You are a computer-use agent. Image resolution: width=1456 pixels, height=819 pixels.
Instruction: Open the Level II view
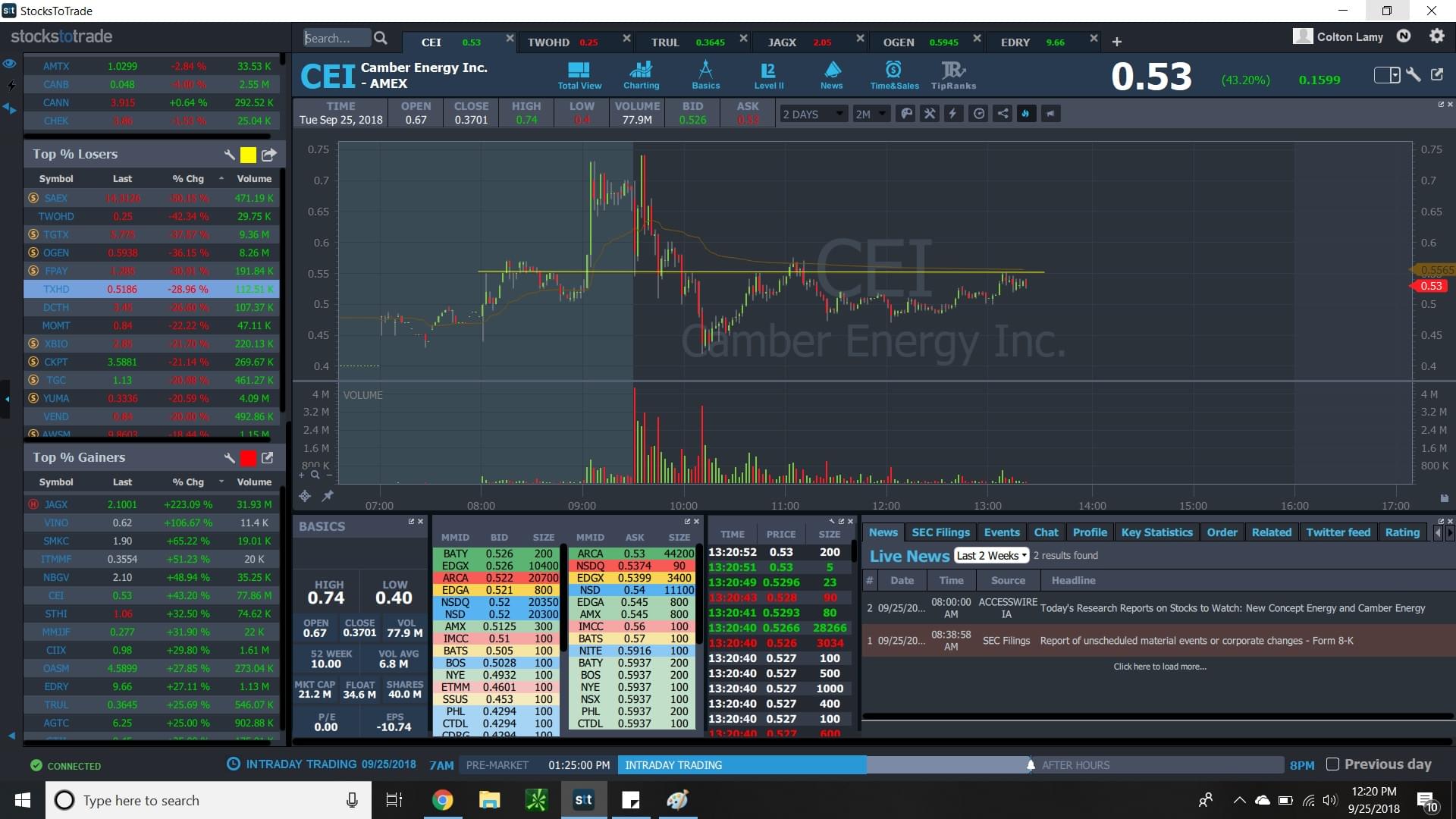pyautogui.click(x=768, y=75)
